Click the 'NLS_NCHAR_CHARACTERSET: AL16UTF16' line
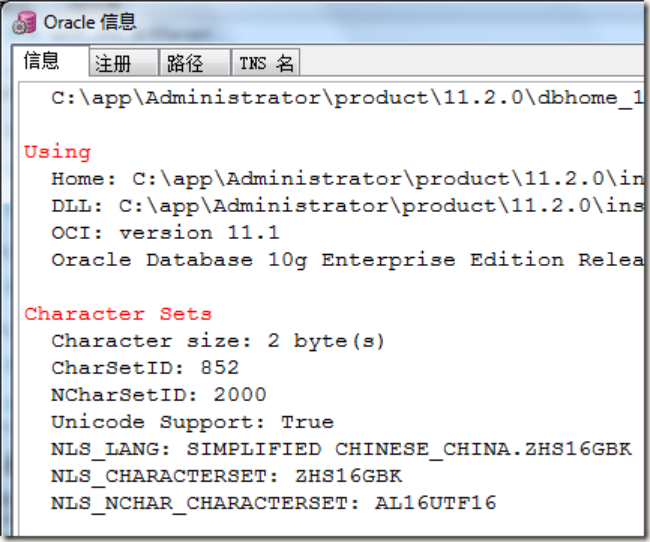The image size is (650, 542). 274,503
